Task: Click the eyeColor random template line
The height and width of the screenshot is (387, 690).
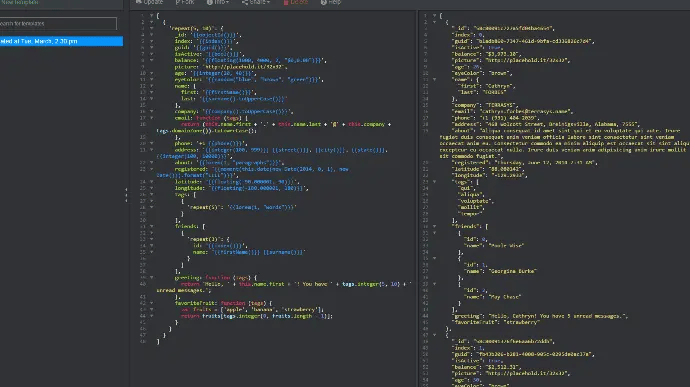Action: pyautogui.click(x=249, y=80)
